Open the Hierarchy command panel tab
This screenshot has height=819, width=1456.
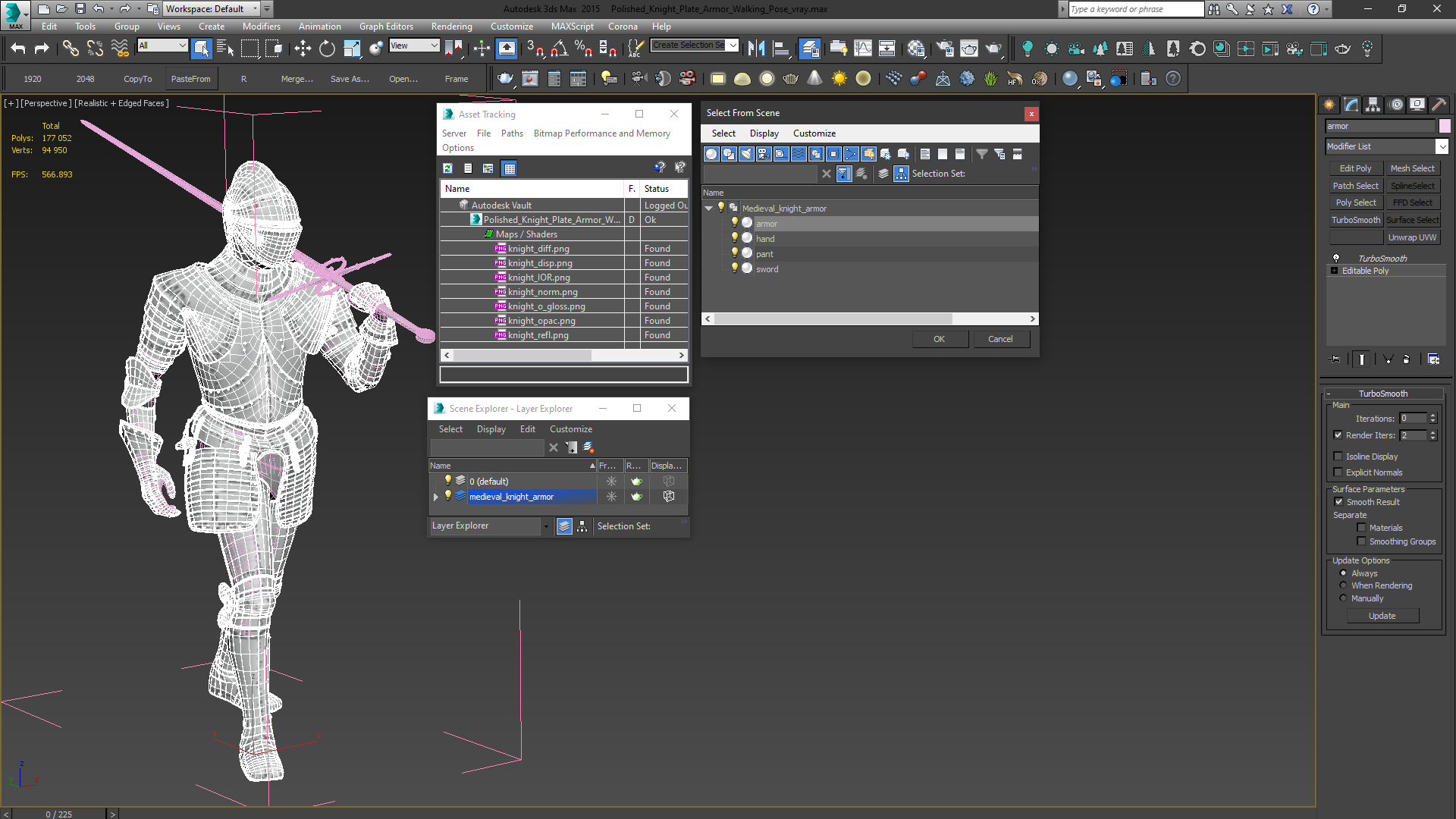1373,105
